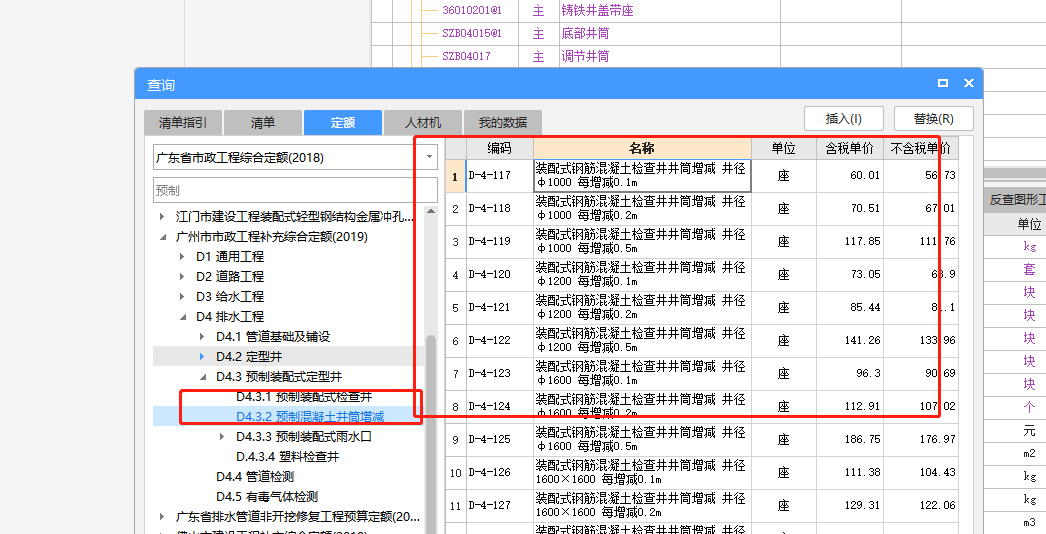Select code cell D-4-117
The width and height of the screenshot is (1046, 534).
pos(499,176)
